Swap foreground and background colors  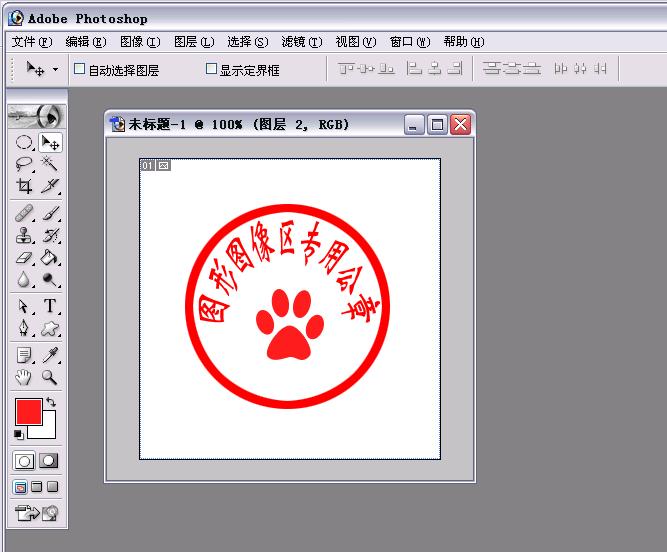(x=51, y=402)
